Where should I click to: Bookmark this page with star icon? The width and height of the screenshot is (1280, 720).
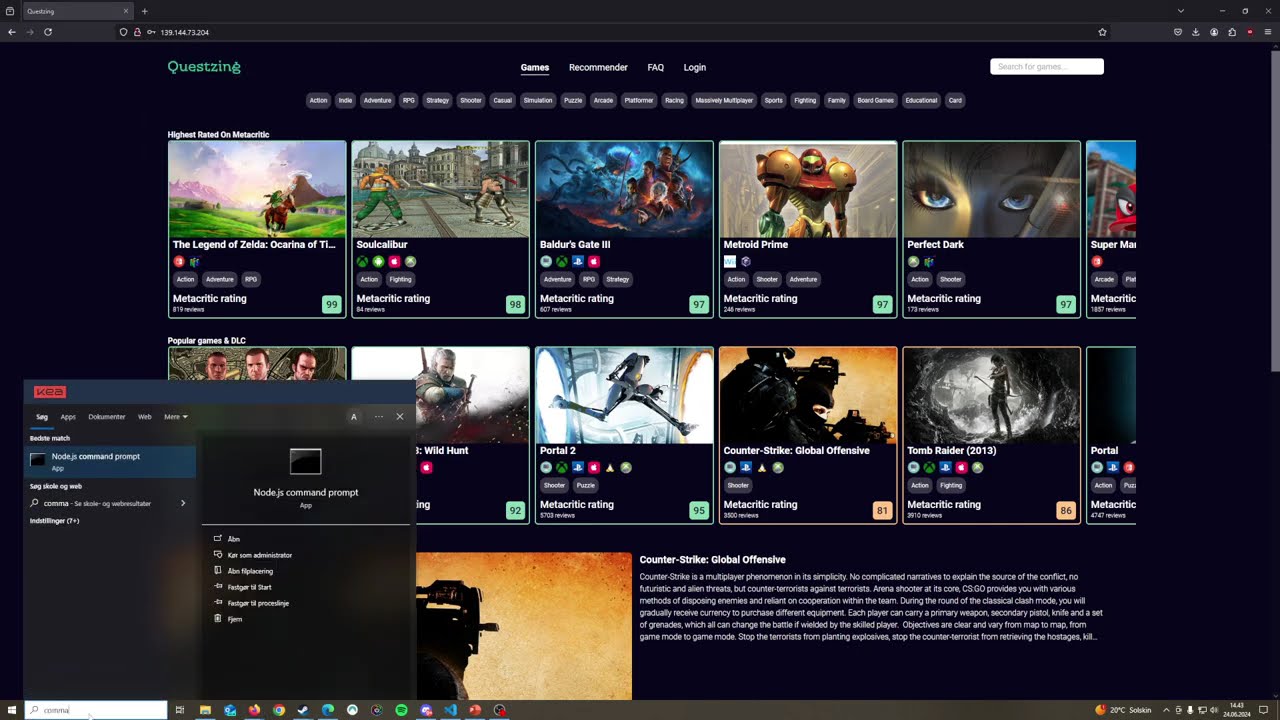pos(1102,32)
